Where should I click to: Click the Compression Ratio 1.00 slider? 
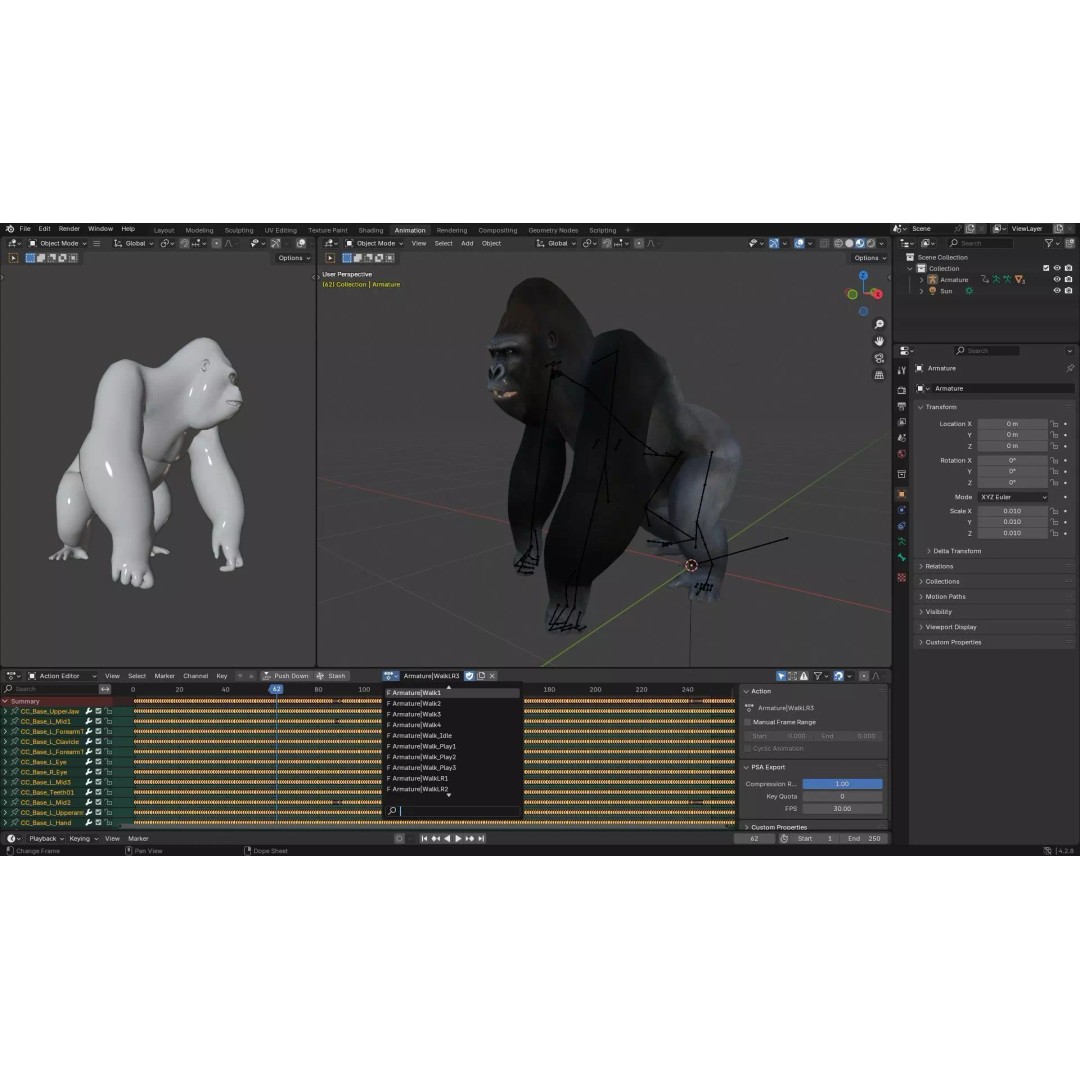[x=842, y=784]
